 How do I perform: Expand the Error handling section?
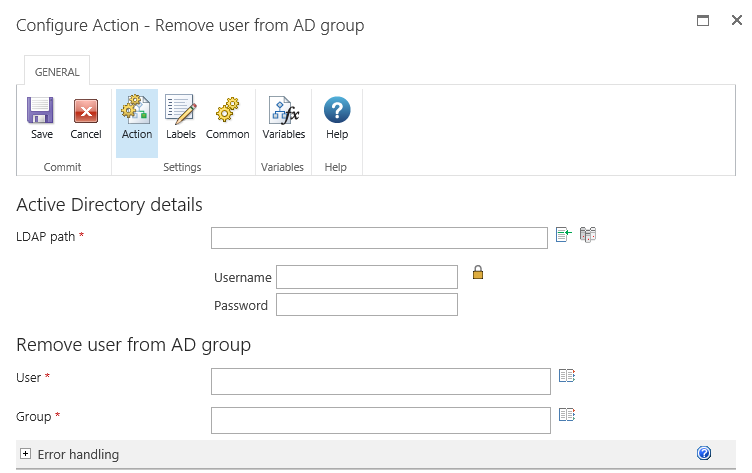click(x=26, y=454)
